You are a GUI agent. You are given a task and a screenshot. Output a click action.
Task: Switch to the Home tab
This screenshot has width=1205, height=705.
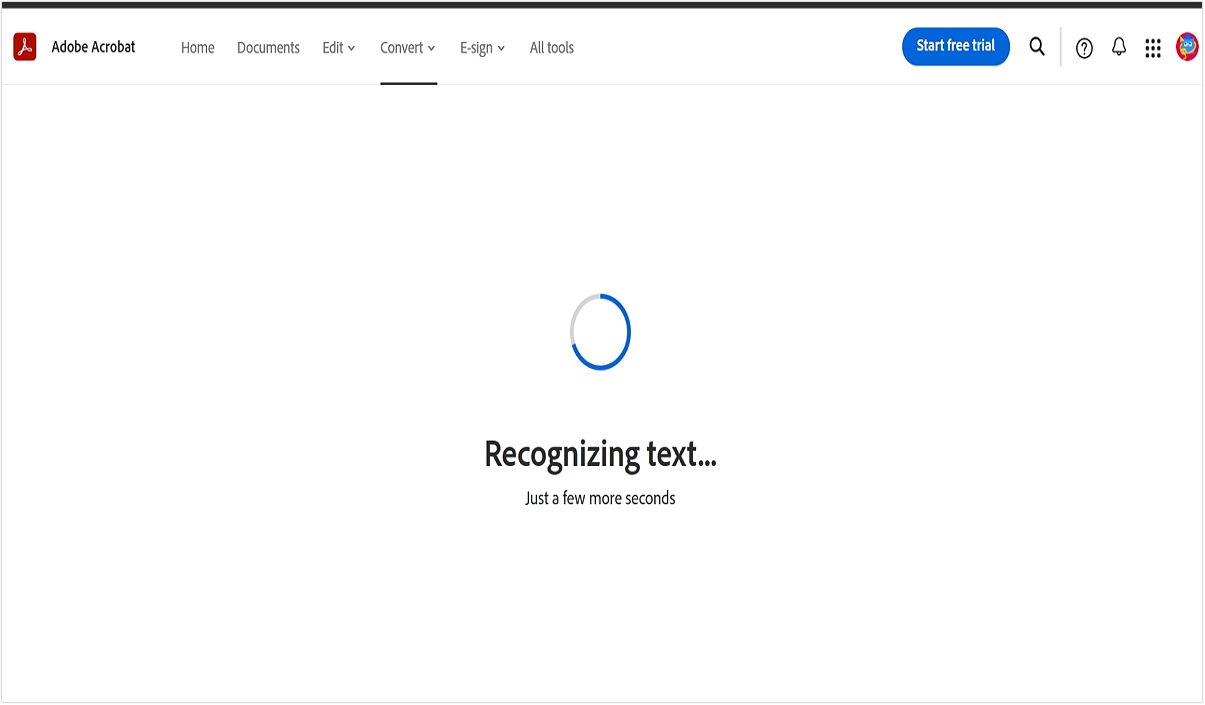coord(197,47)
